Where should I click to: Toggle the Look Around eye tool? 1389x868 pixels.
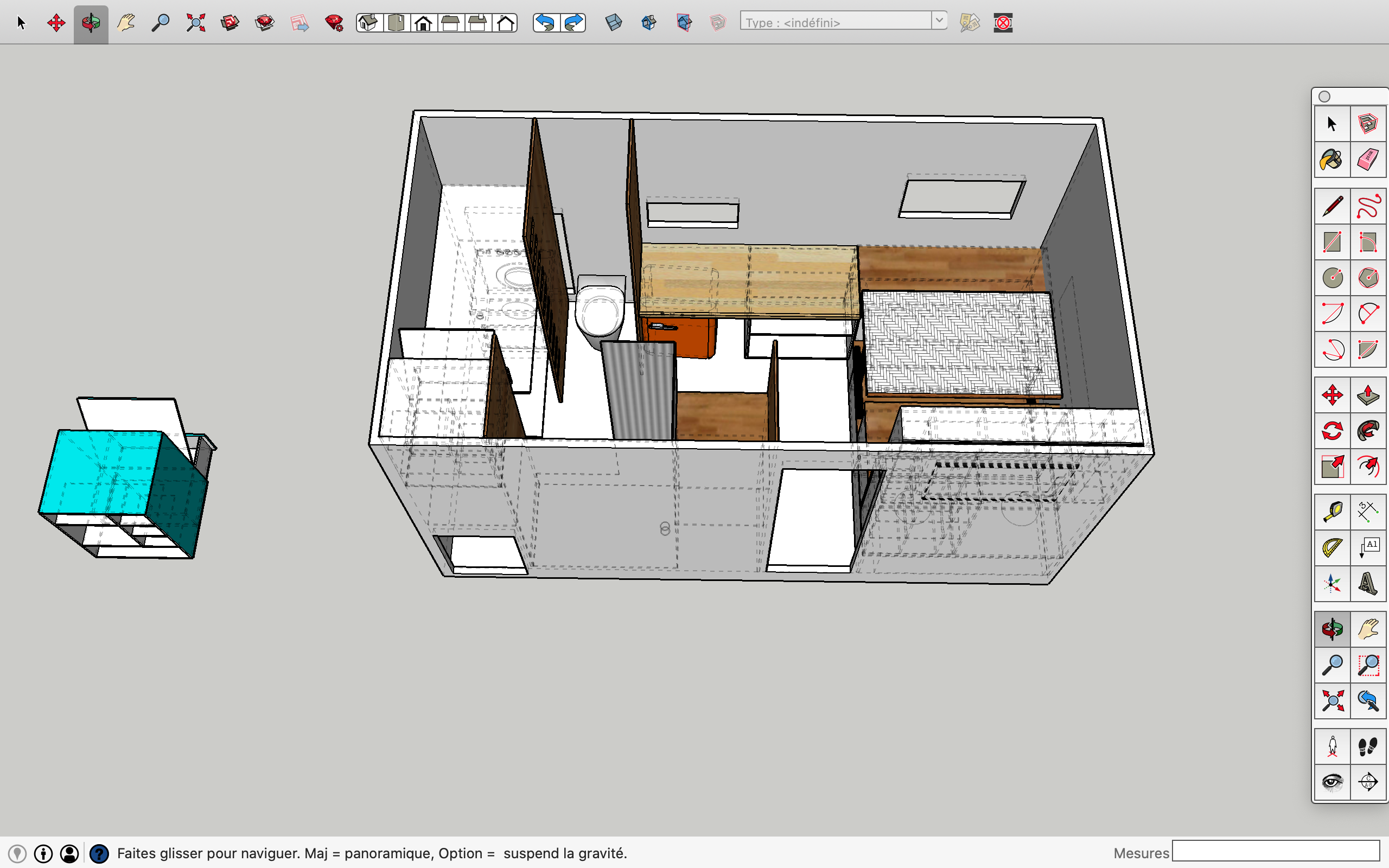1331,781
